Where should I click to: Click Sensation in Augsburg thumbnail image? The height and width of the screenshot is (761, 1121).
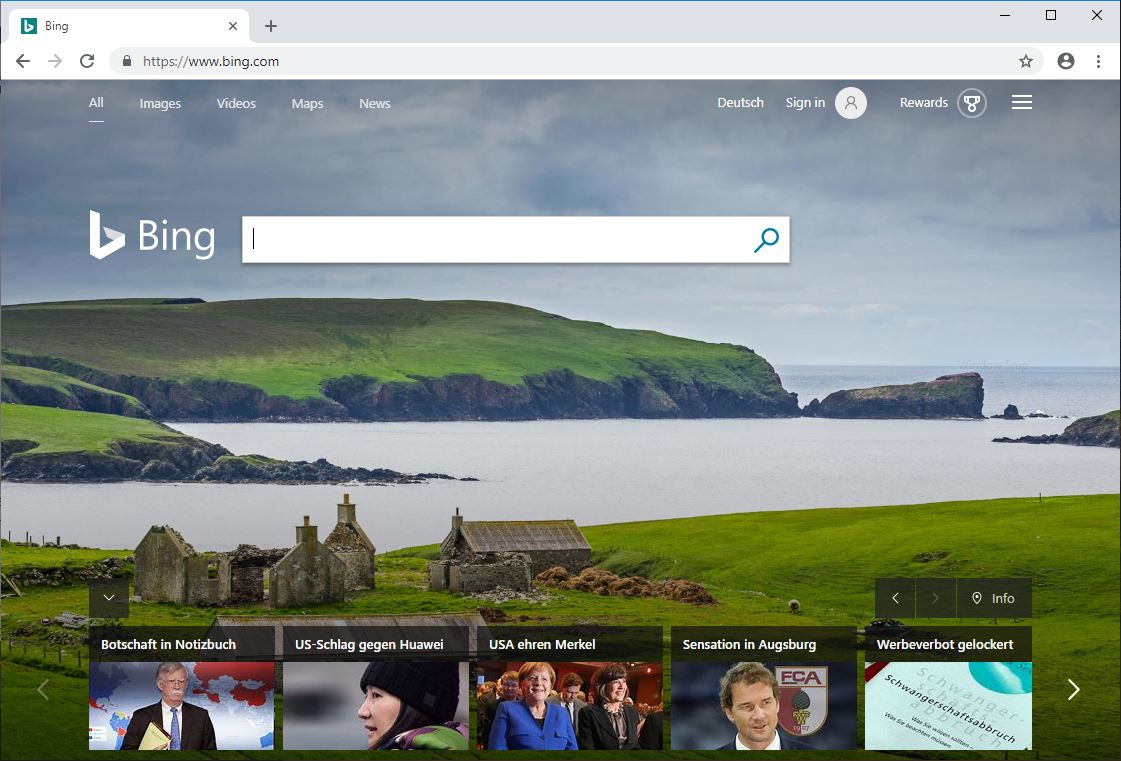(764, 706)
